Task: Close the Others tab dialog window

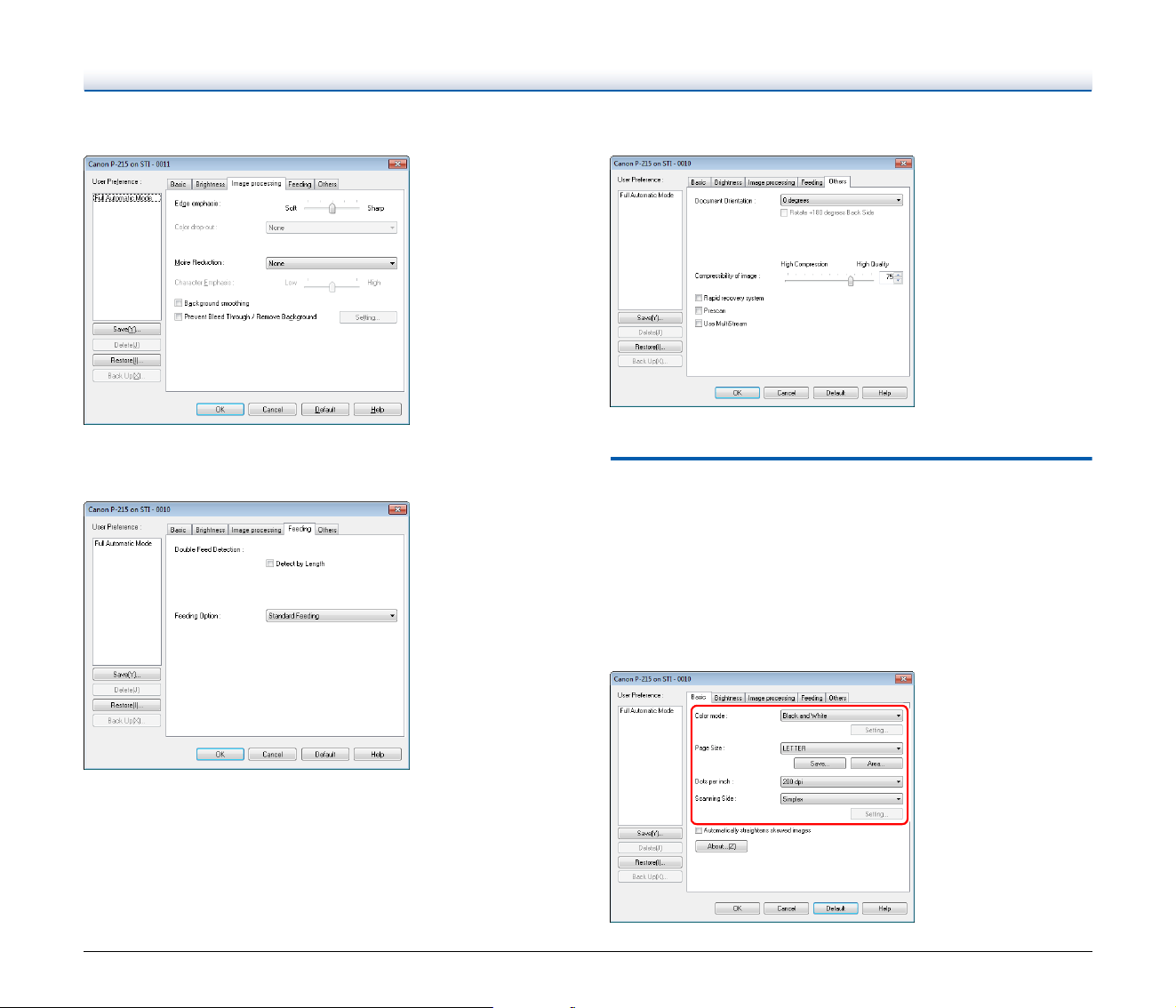Action: pyautogui.click(x=903, y=164)
